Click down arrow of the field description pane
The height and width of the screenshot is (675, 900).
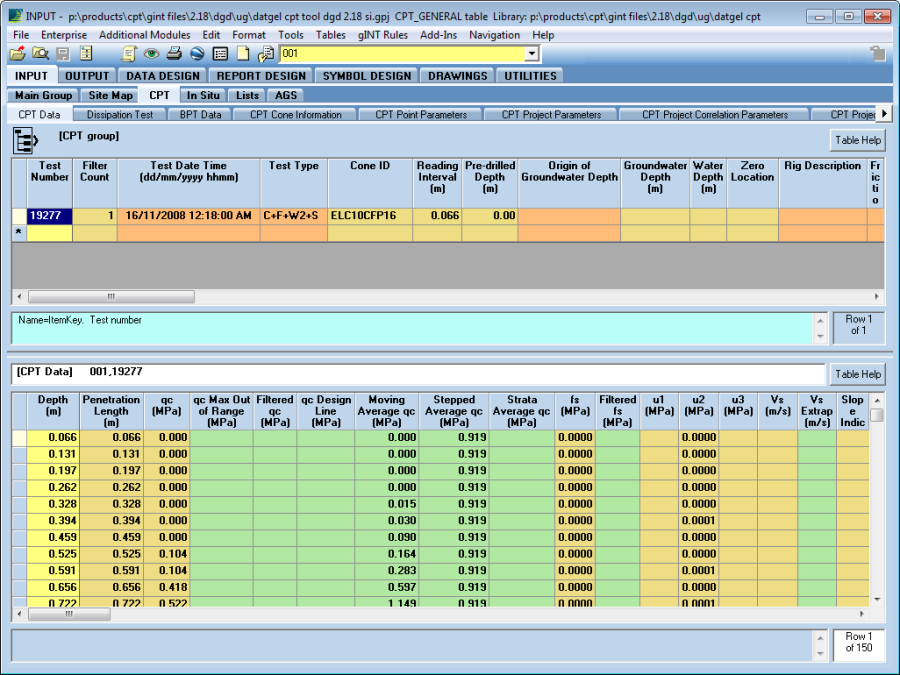[x=820, y=337]
